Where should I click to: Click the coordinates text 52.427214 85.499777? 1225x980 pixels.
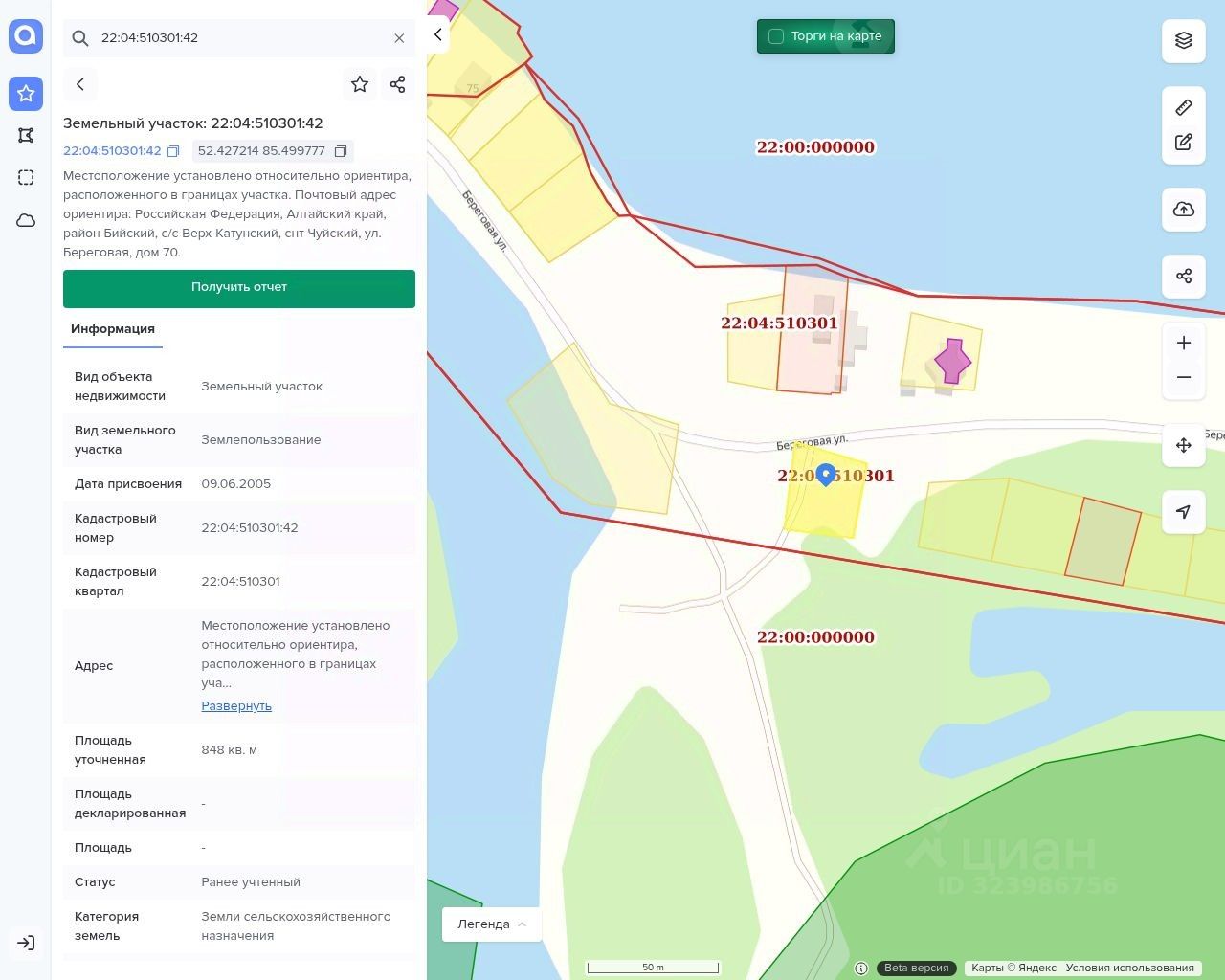pos(261,151)
